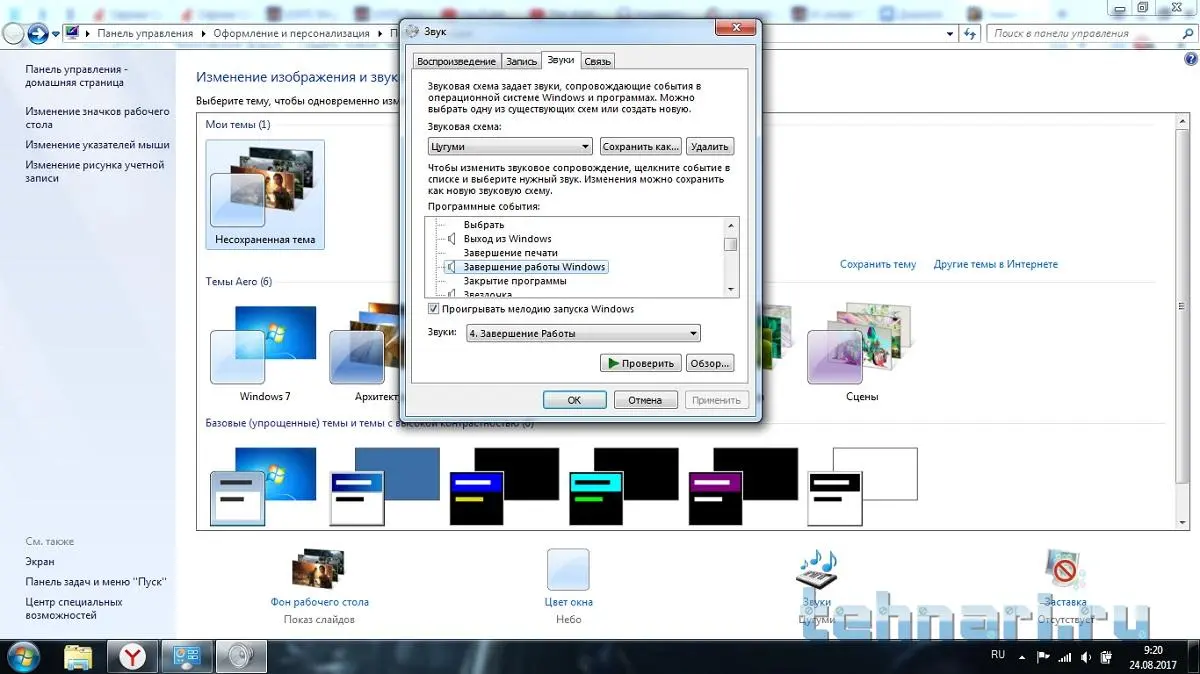Open the Звуковая схема dropdown showing Цугуми
The height and width of the screenshot is (674, 1200).
[x=510, y=147]
